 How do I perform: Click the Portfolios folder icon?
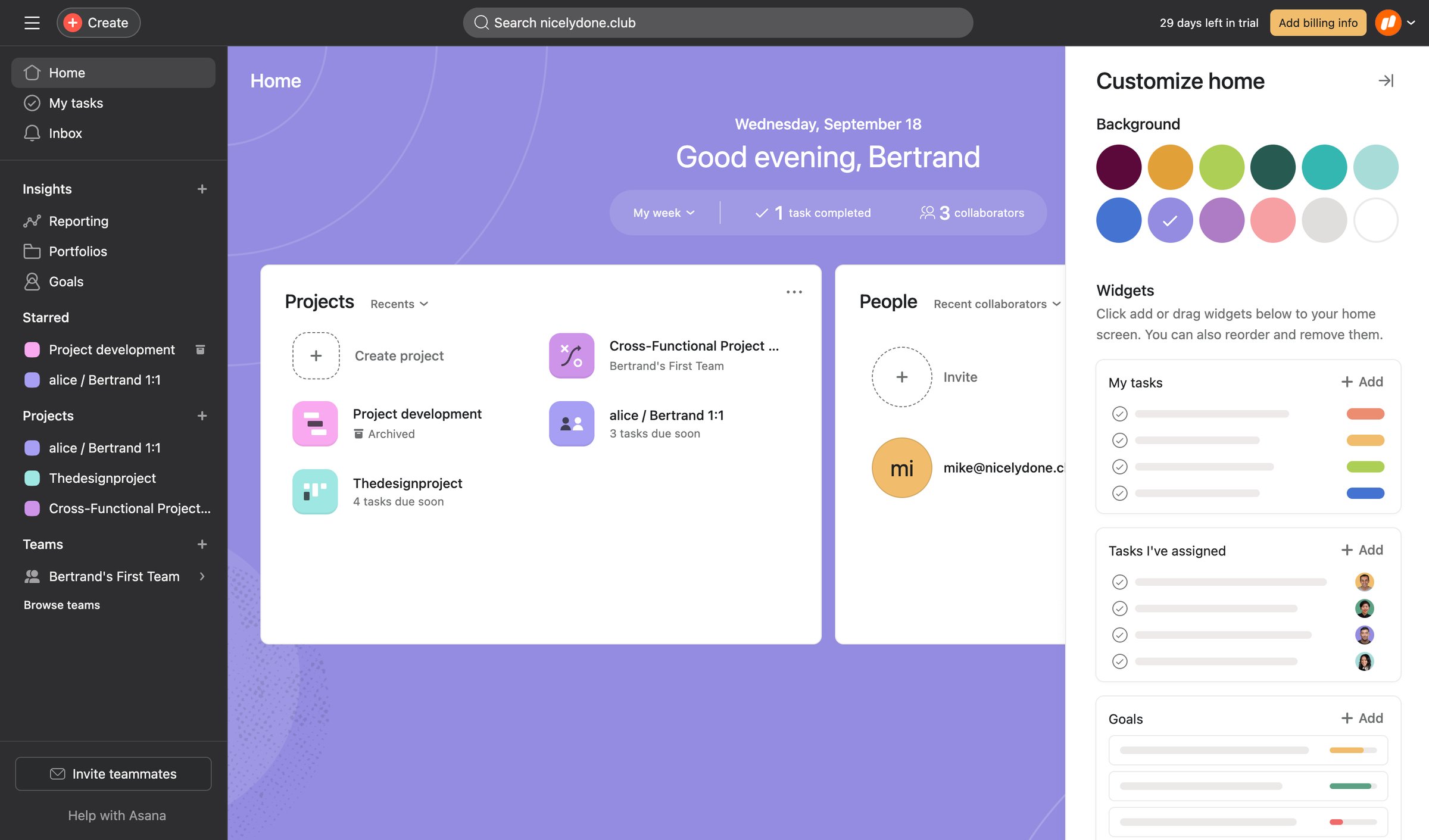32,251
